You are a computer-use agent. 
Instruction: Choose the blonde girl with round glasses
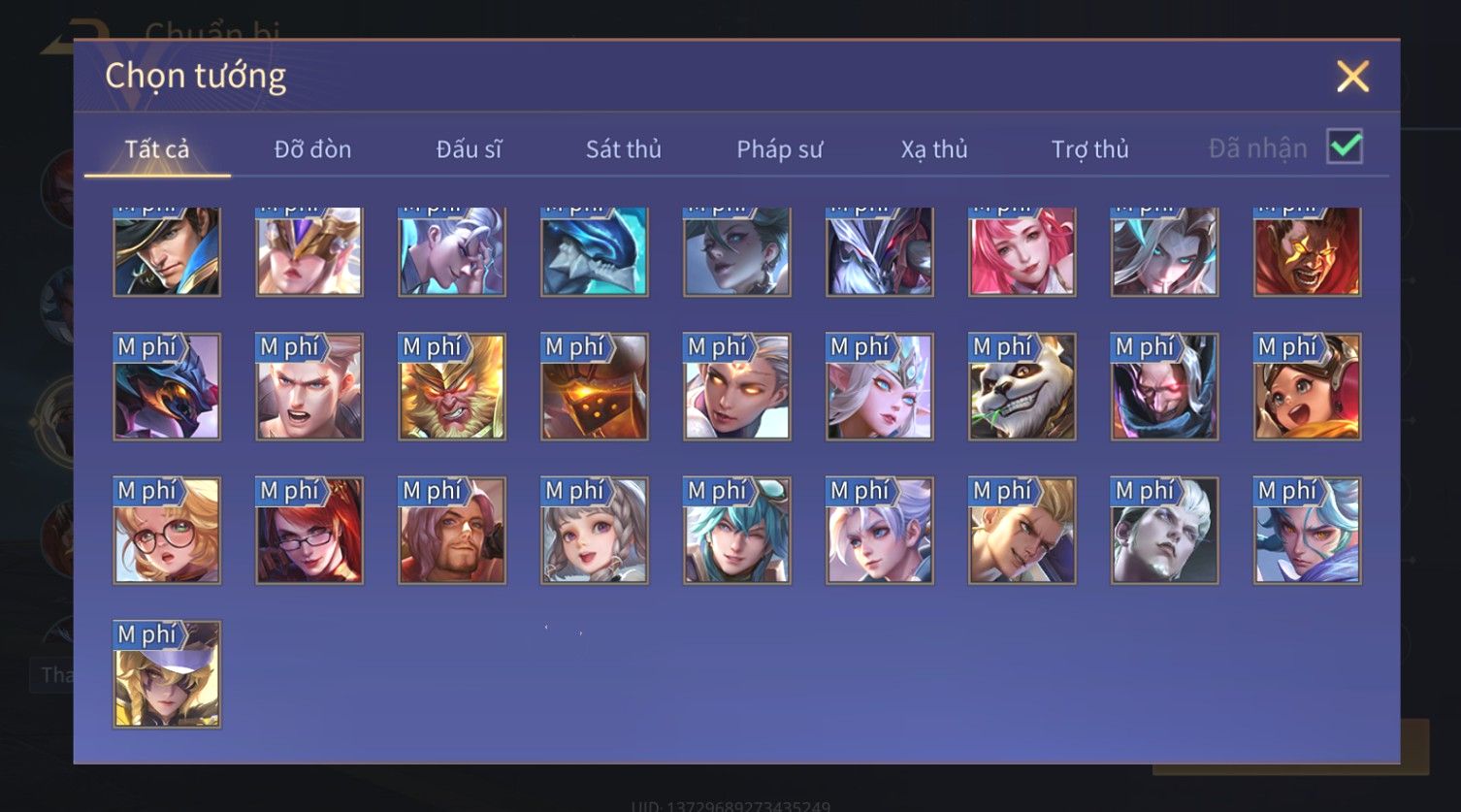(167, 531)
